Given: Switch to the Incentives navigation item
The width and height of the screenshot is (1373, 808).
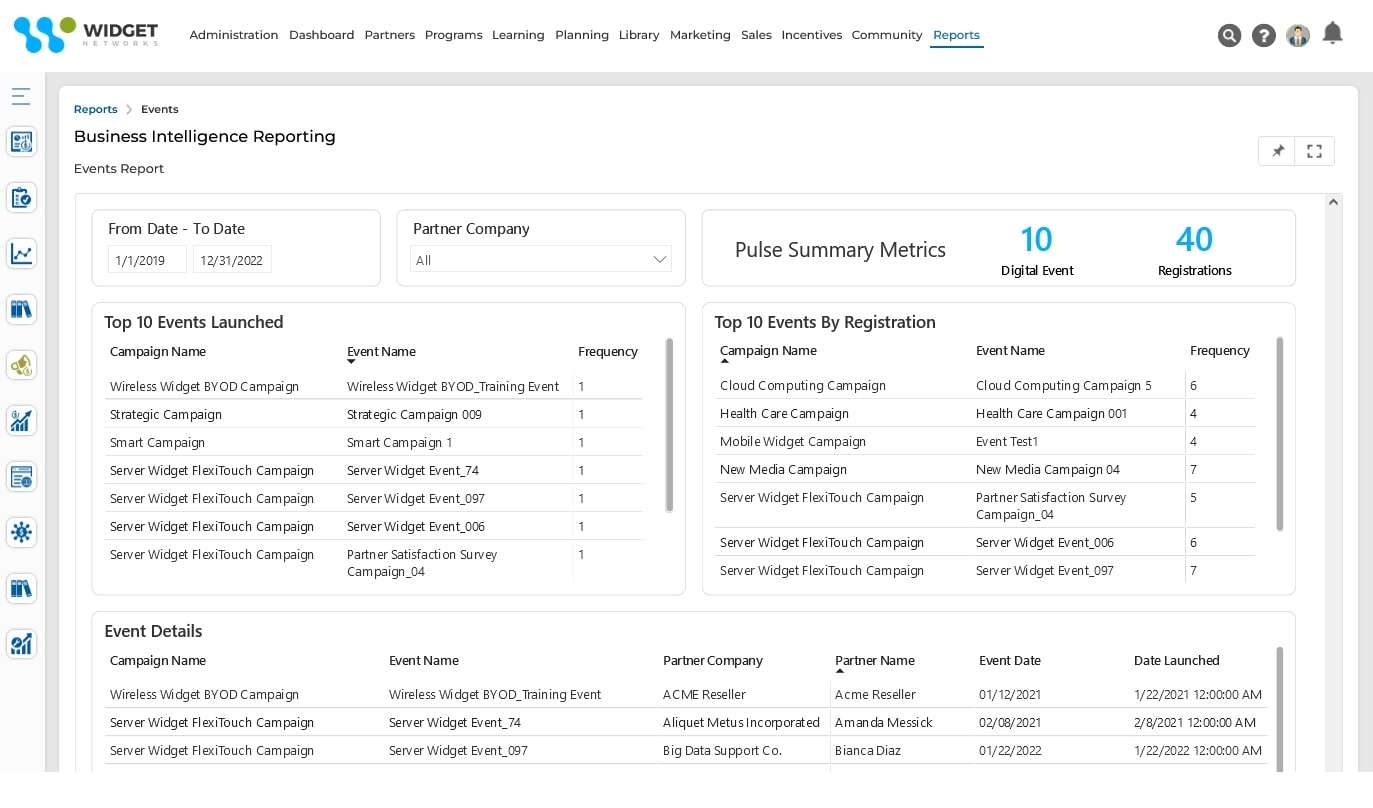Looking at the screenshot, I should 811,34.
